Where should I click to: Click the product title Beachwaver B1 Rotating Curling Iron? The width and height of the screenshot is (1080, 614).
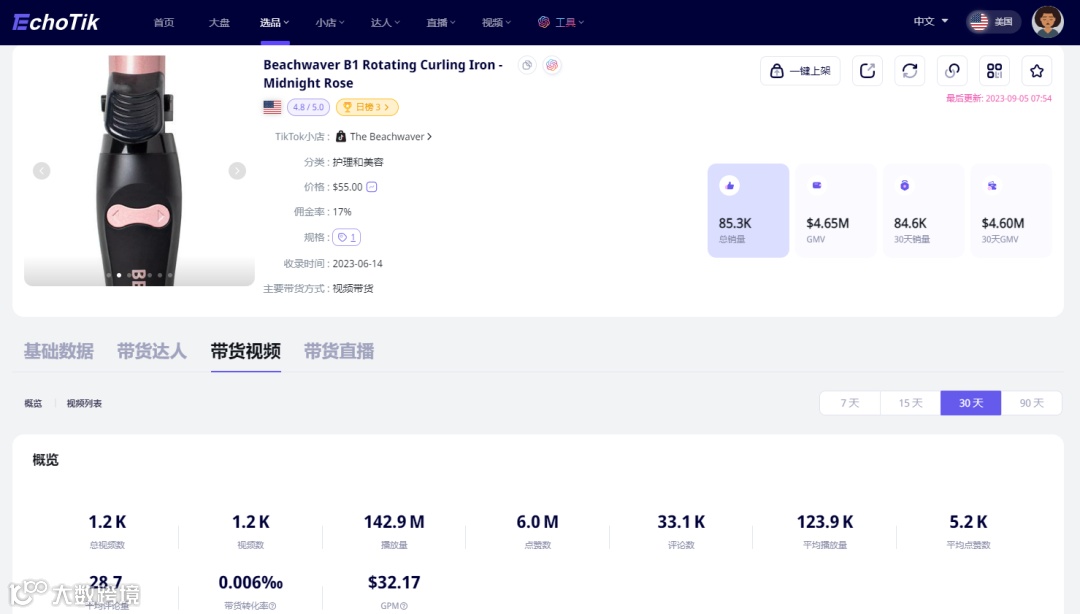coord(383,74)
